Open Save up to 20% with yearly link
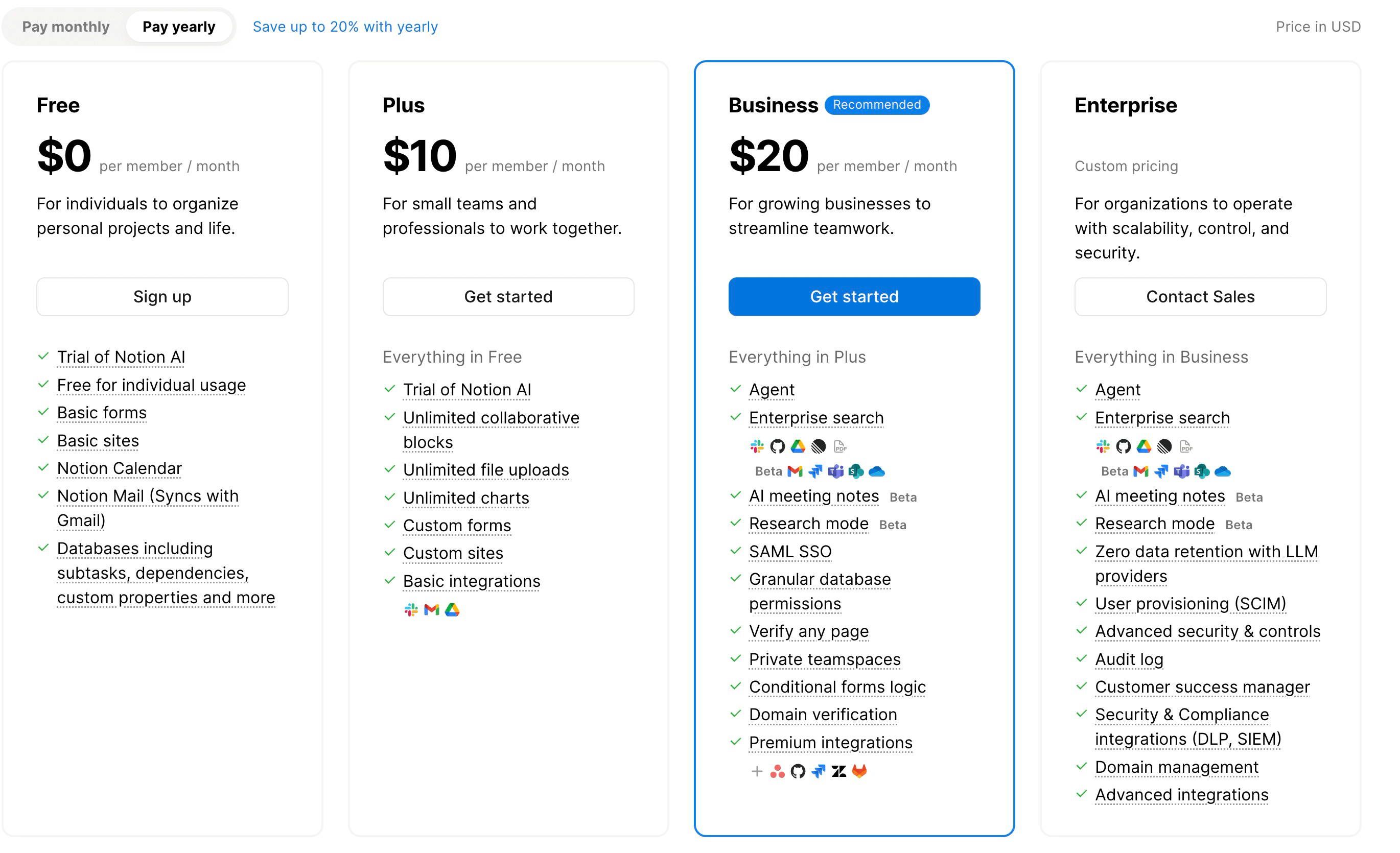The height and width of the screenshot is (853, 1400). coord(345,26)
